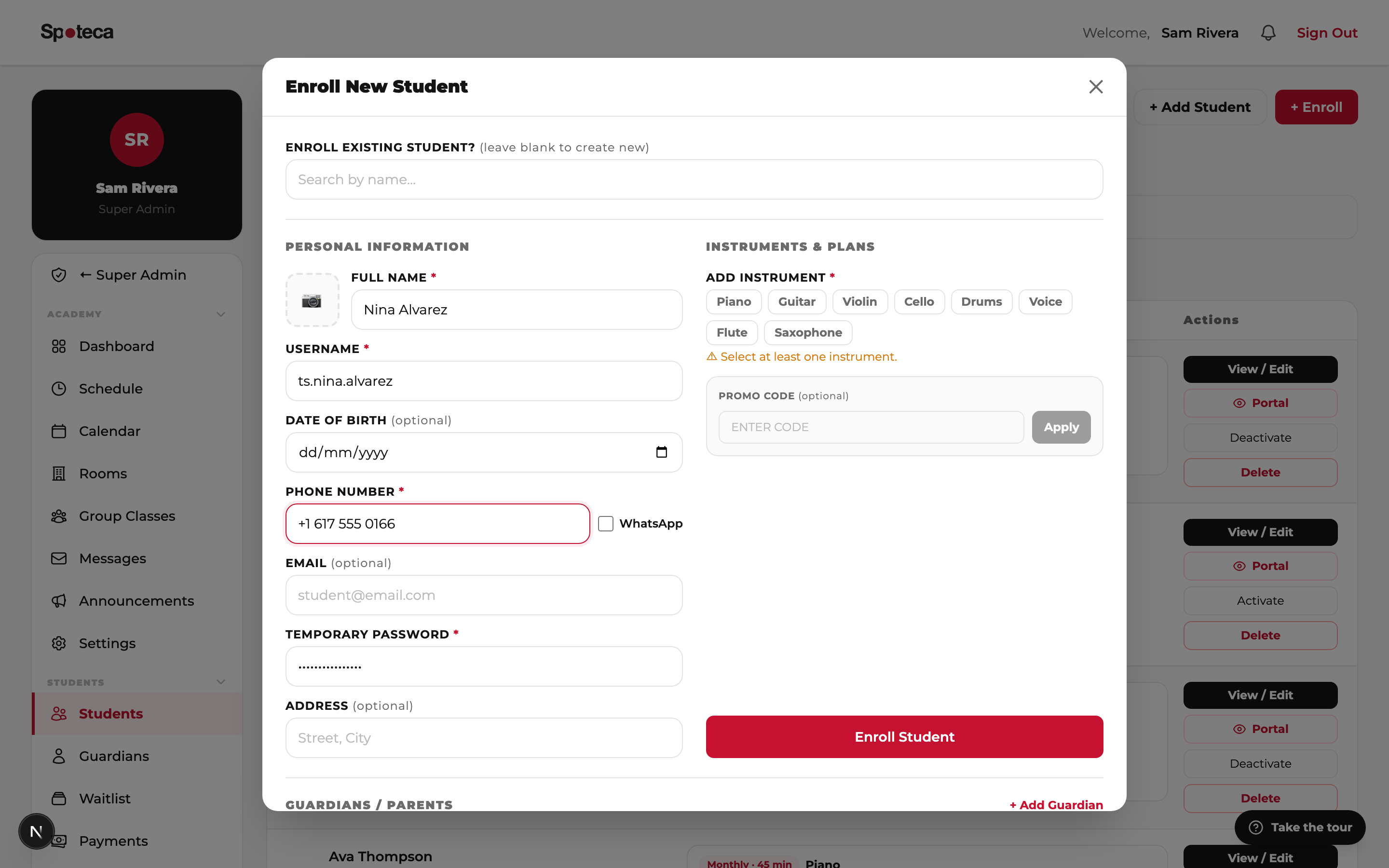Select the Piano instrument chip

pyautogui.click(x=734, y=302)
